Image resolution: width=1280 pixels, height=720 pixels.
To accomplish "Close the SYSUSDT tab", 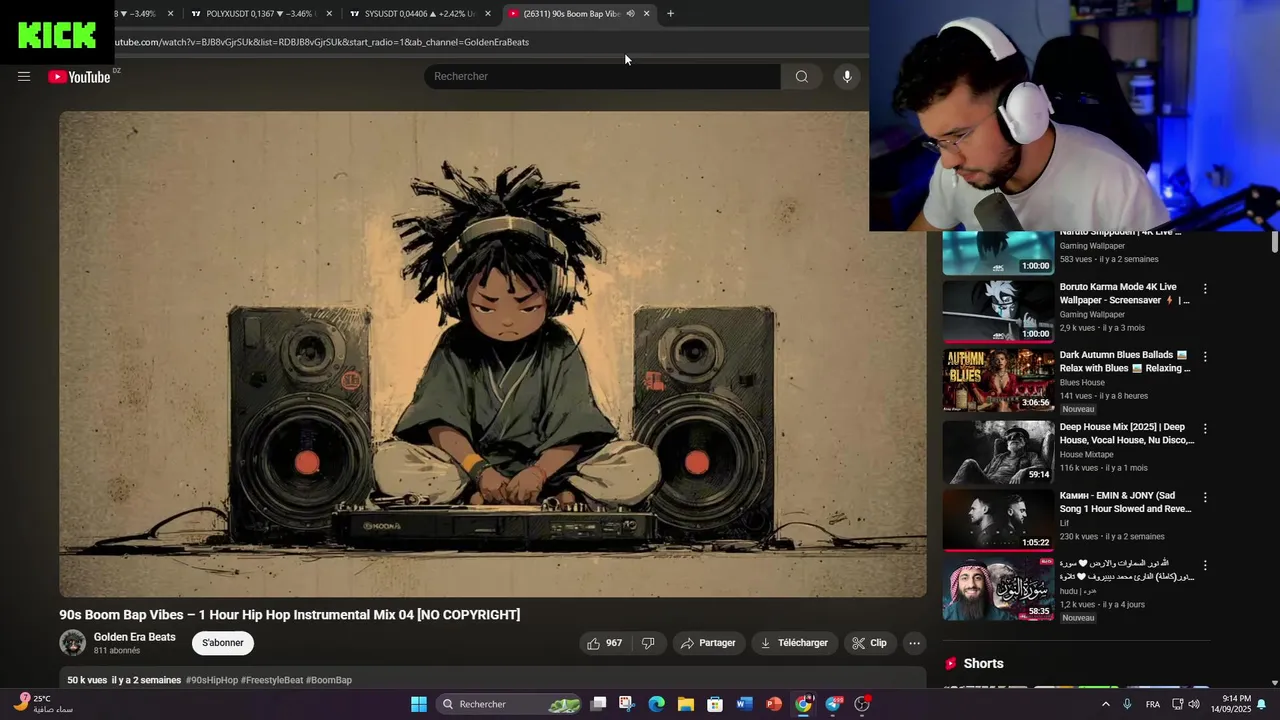I will click(488, 14).
